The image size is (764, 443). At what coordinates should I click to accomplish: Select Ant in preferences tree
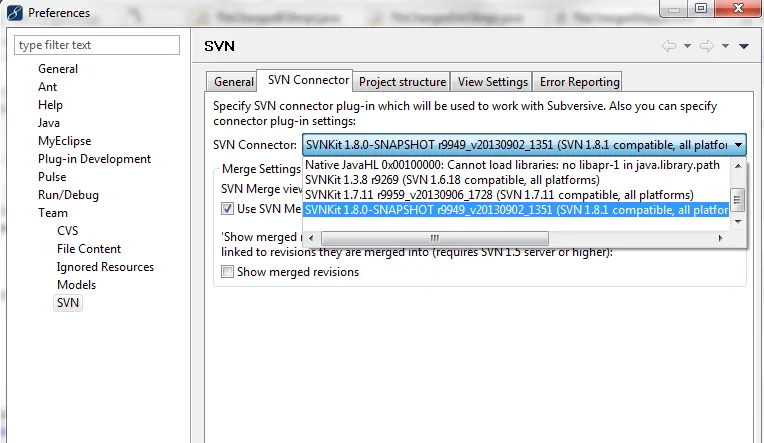[47, 87]
